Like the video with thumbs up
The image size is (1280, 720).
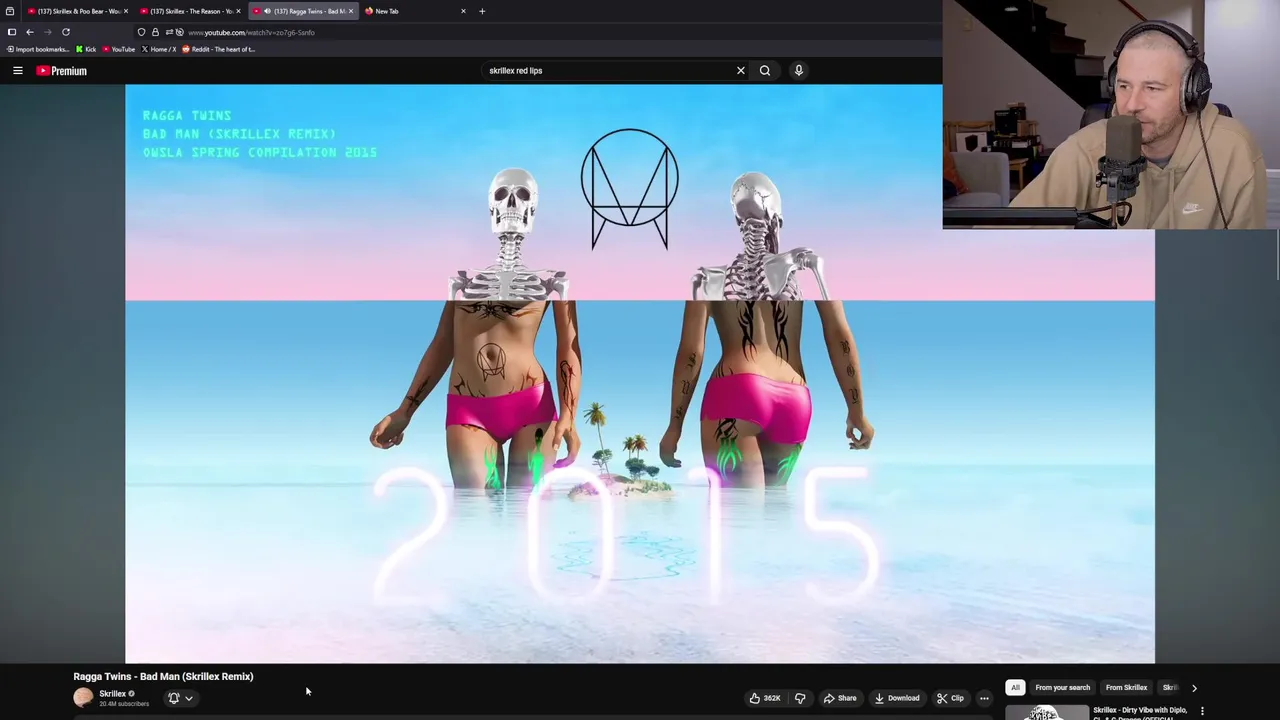(x=765, y=698)
